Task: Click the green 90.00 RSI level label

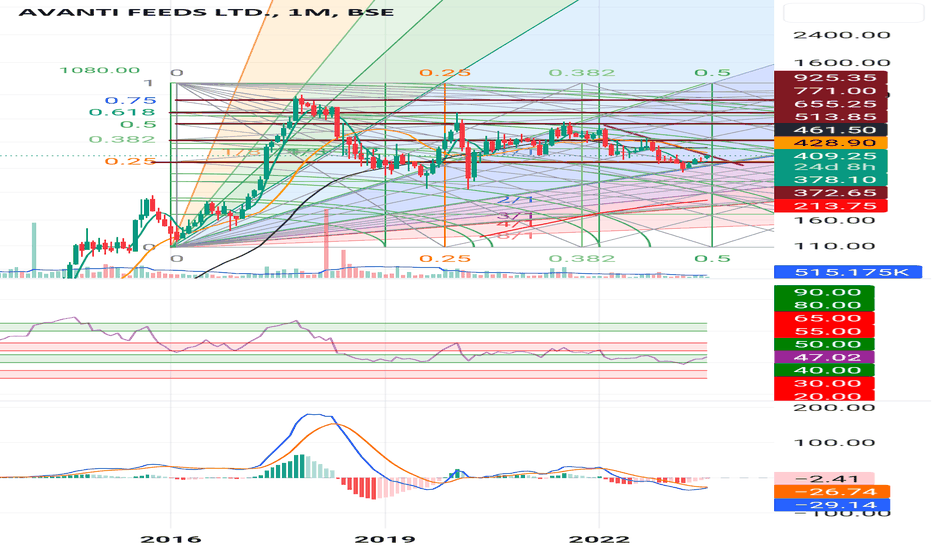Action: pos(824,292)
